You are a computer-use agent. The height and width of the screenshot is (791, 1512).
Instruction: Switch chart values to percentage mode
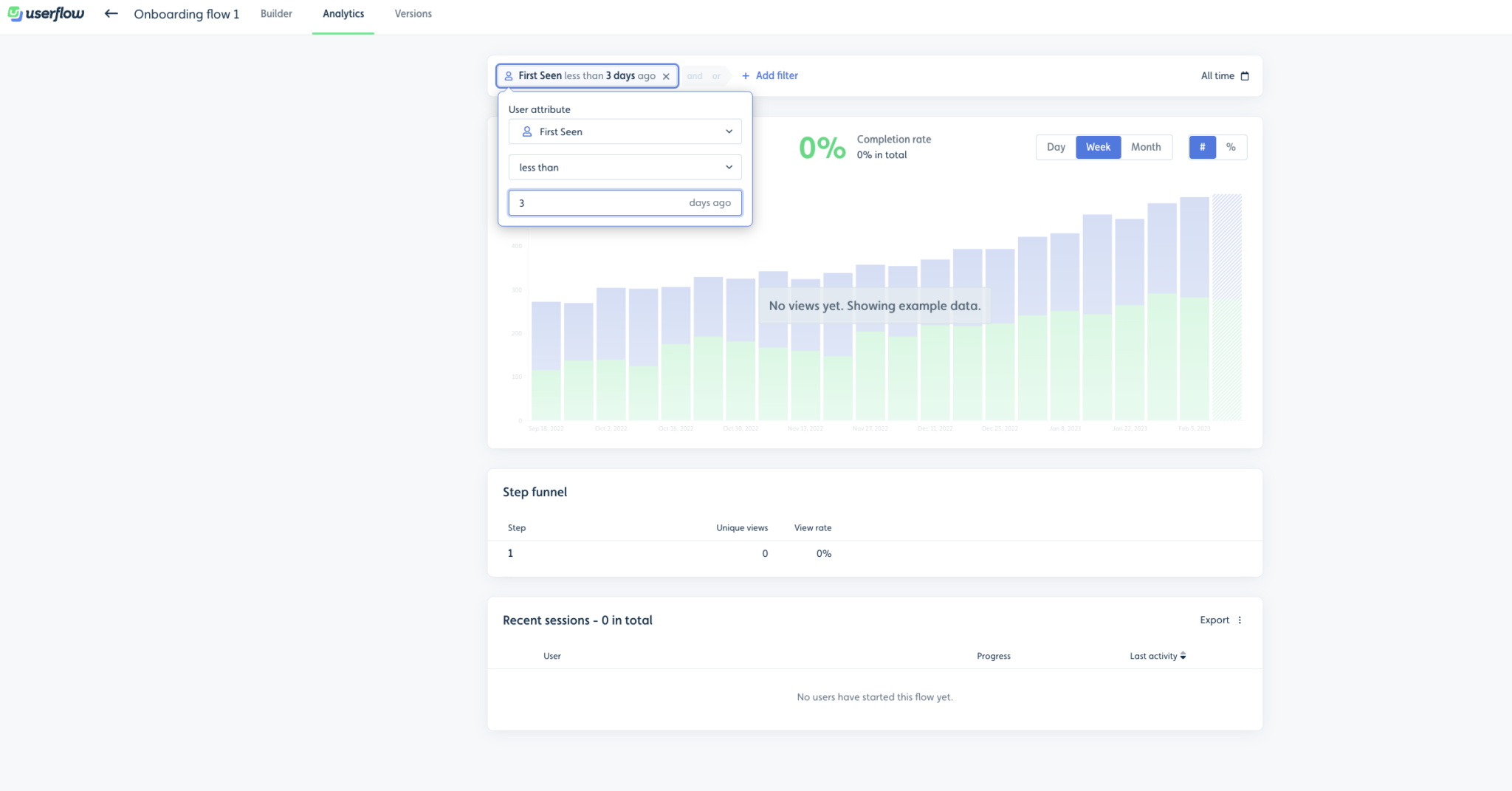[x=1231, y=147]
